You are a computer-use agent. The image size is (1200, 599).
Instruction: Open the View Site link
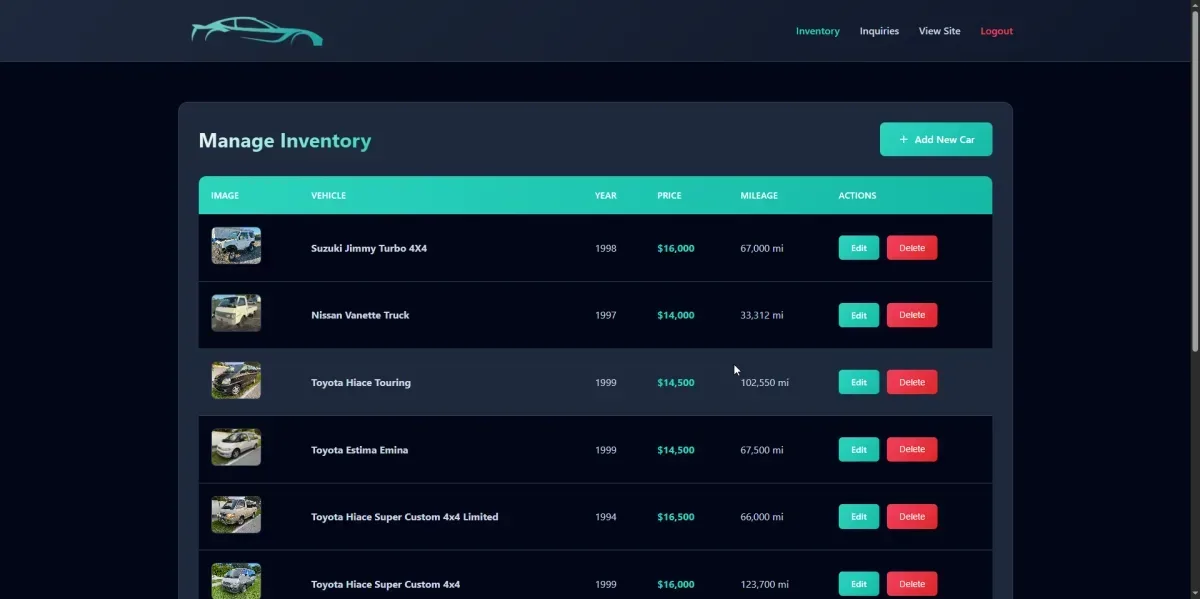click(x=939, y=31)
